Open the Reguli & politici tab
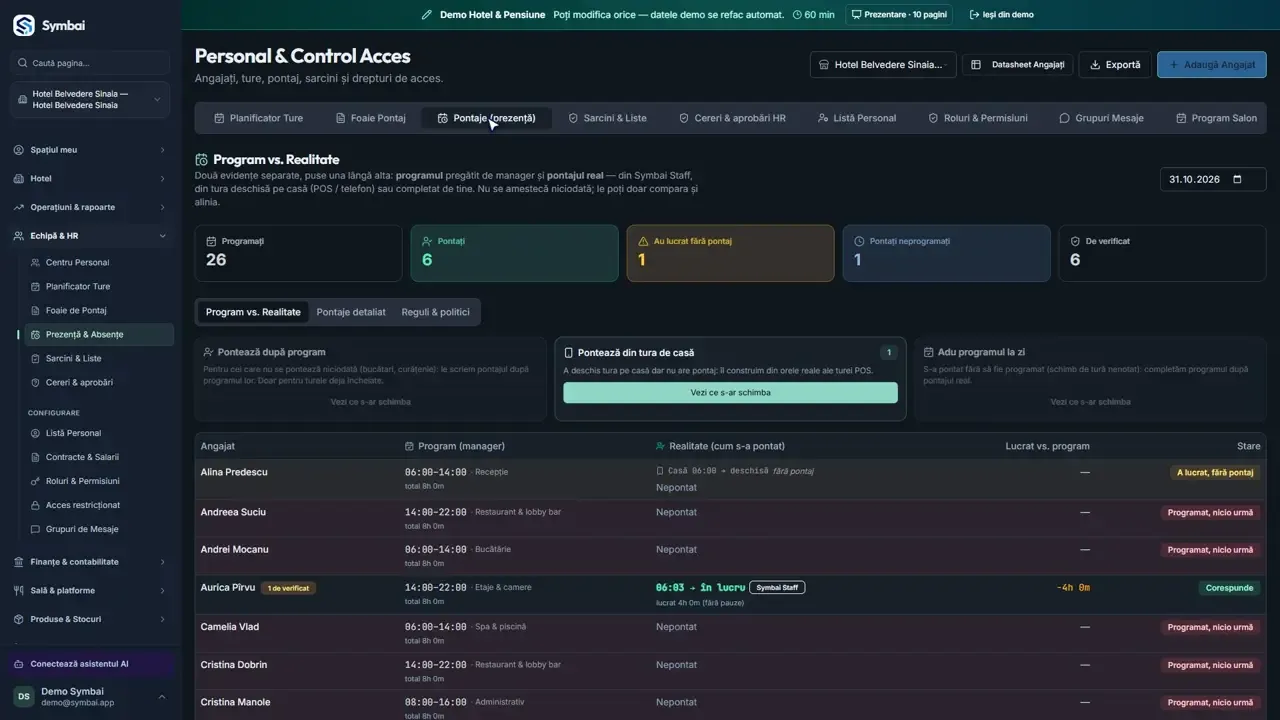 435,312
